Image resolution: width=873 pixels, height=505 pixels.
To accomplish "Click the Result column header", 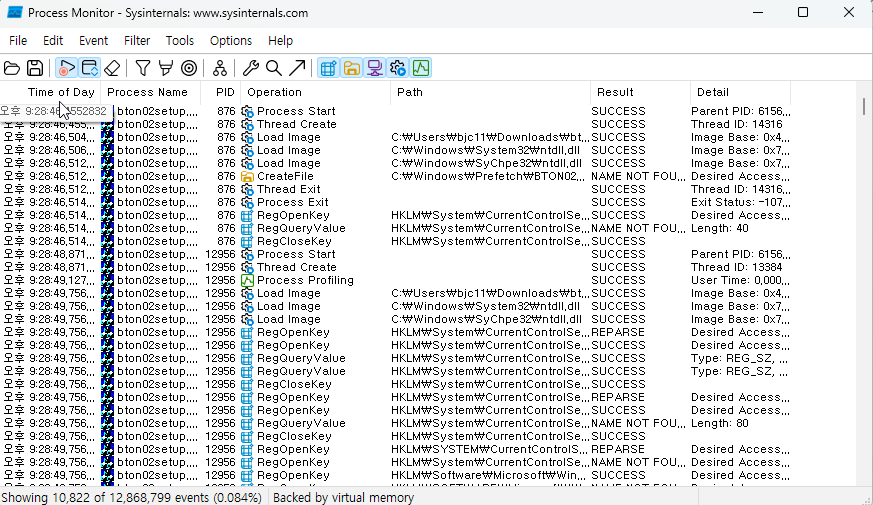I will 640,92.
